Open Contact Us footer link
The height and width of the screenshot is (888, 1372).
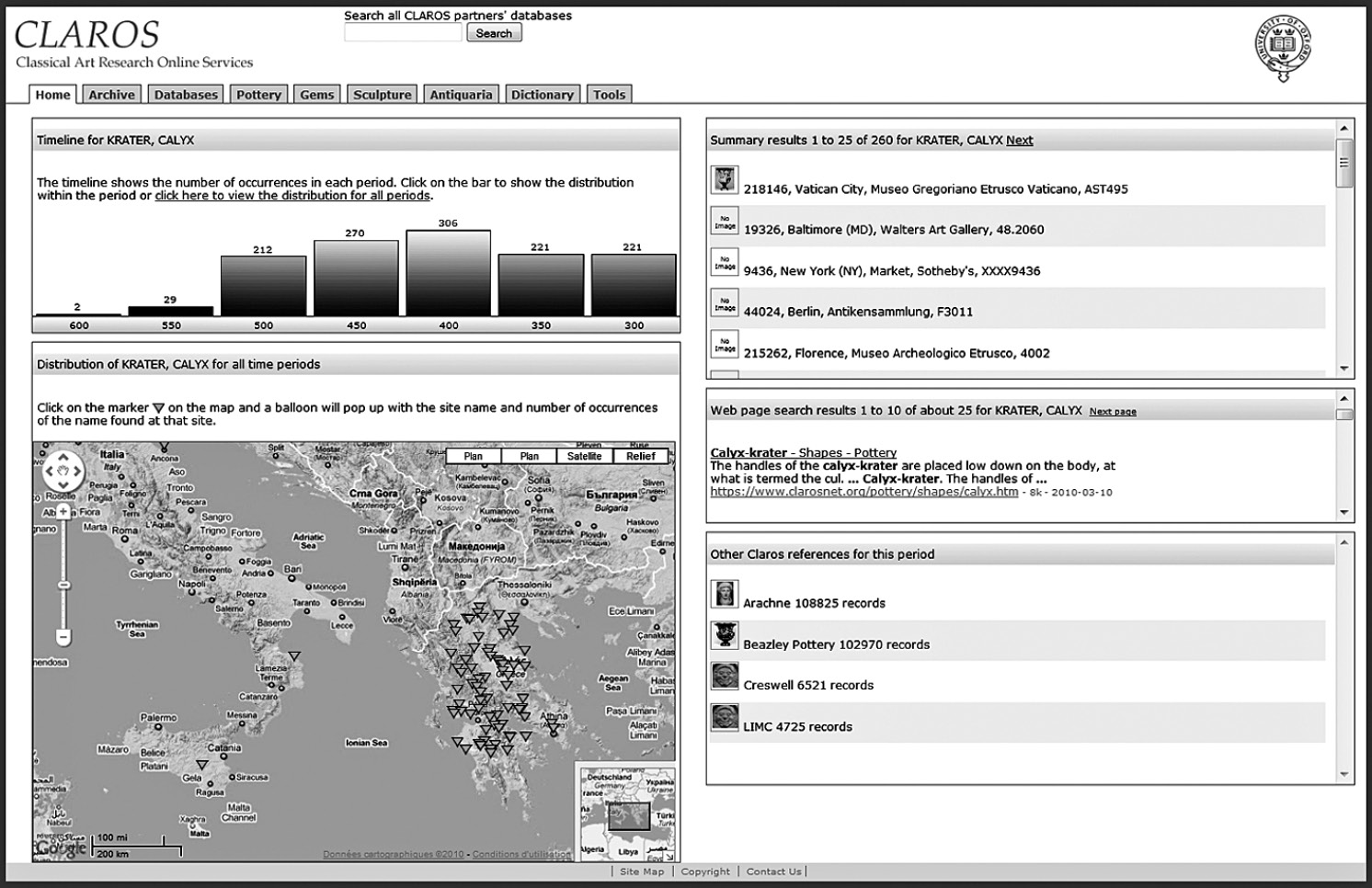(x=773, y=871)
